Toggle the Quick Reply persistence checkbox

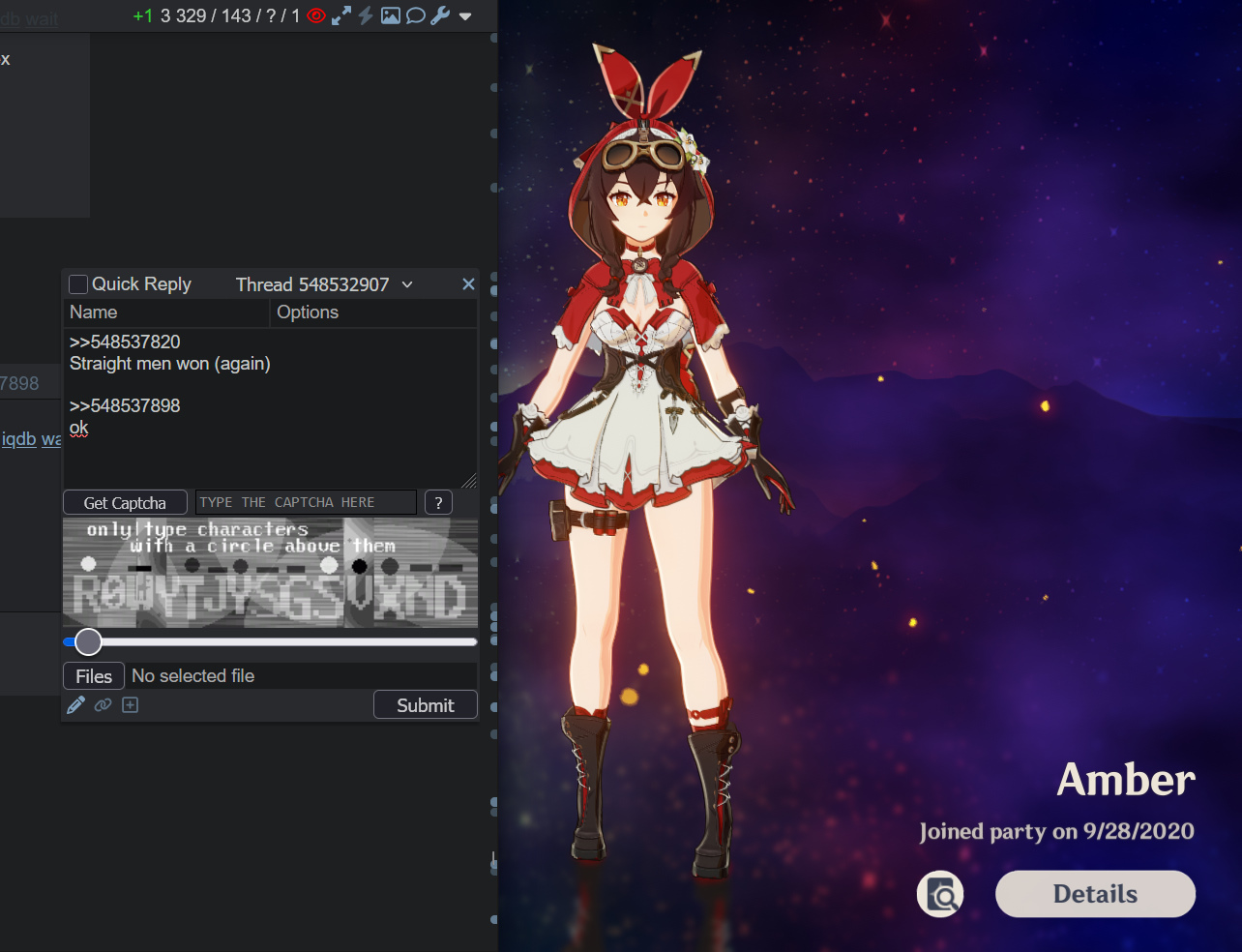[x=78, y=284]
